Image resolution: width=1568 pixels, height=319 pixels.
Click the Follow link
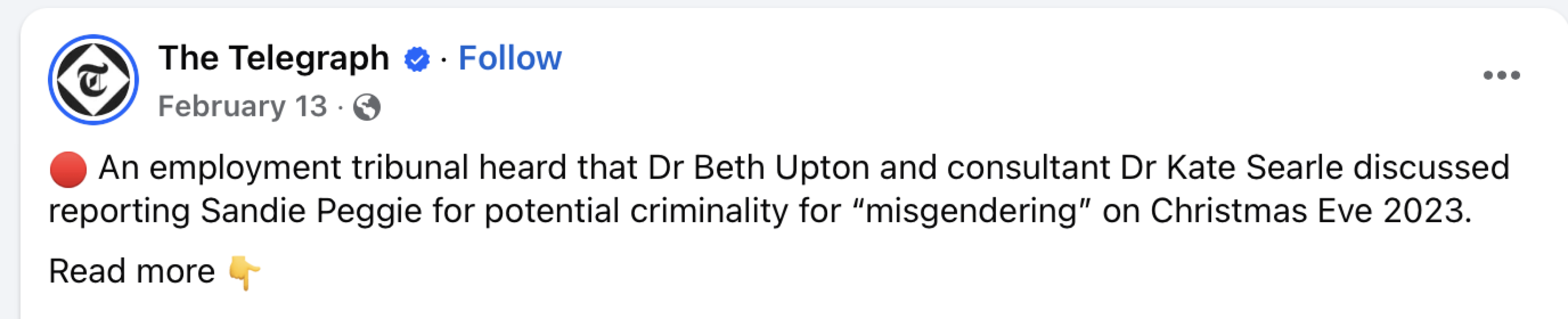click(x=510, y=58)
